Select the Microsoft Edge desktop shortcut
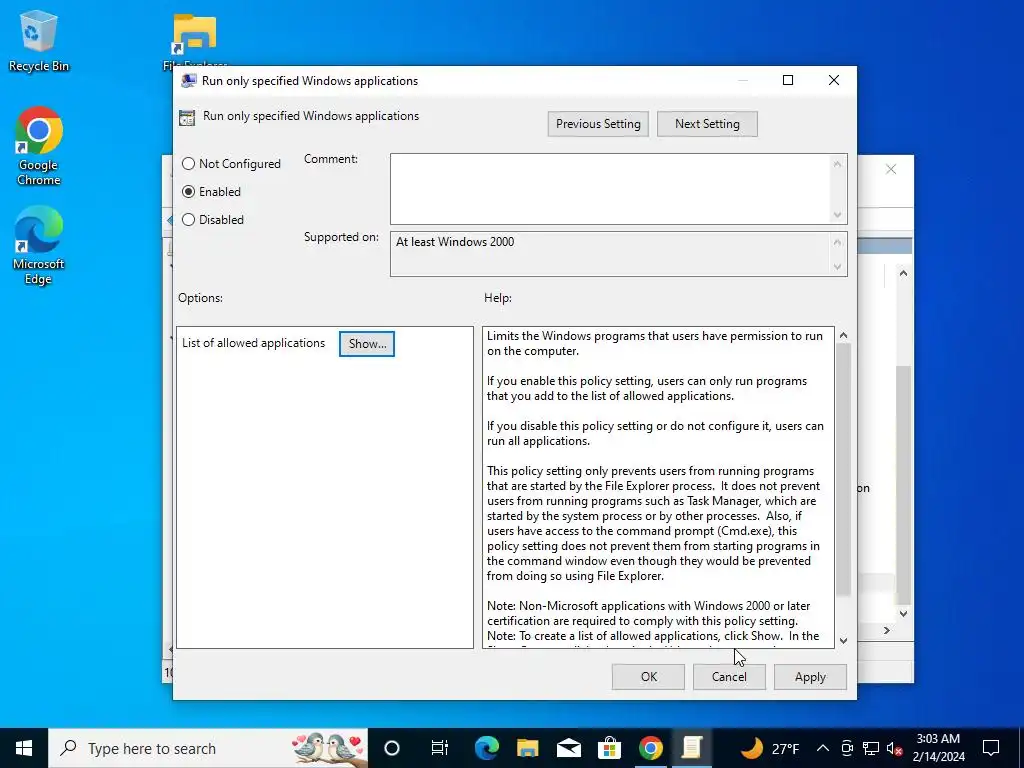Viewport: 1024px width, 768px height. (x=39, y=246)
